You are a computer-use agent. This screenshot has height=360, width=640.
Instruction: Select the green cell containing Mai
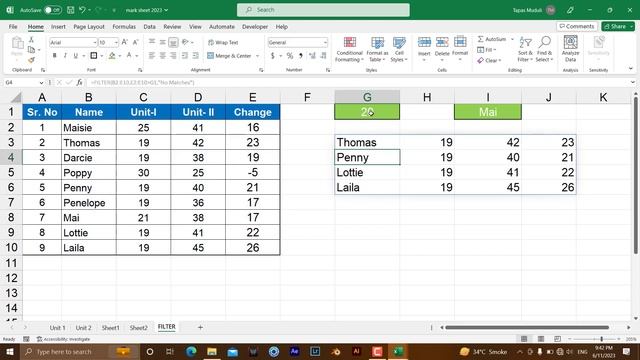coord(488,112)
